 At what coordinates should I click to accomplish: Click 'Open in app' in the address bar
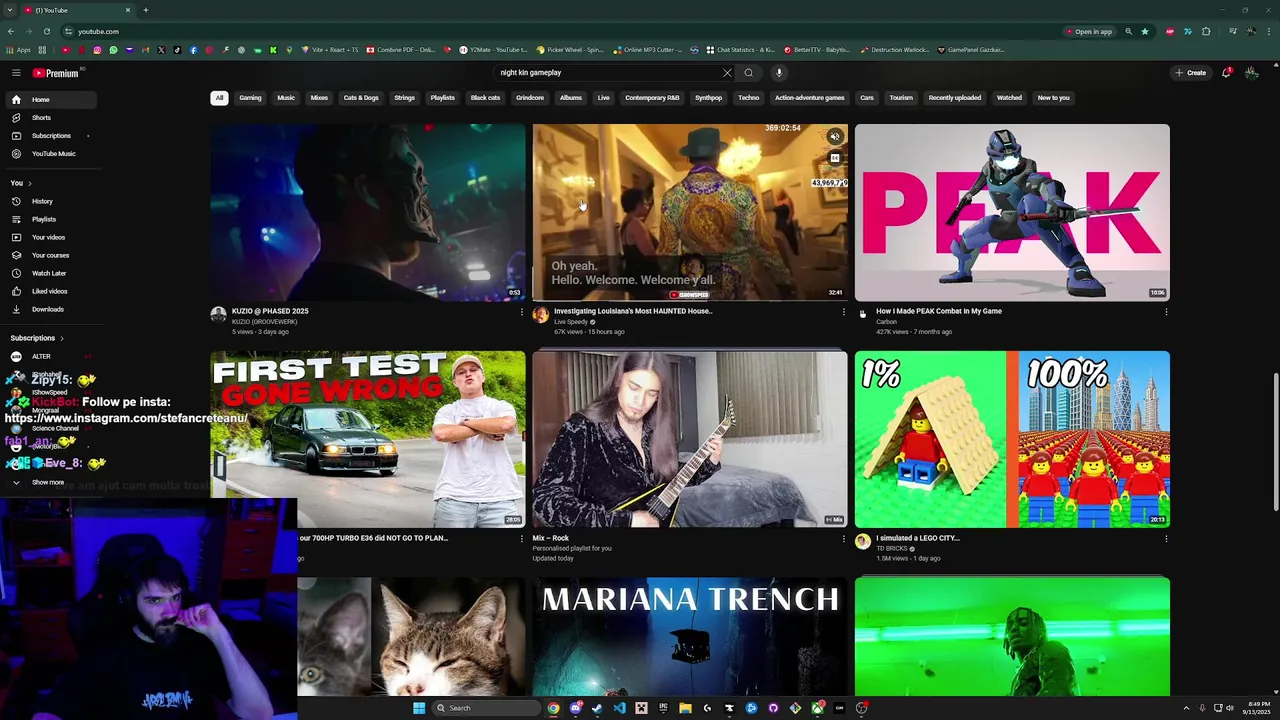click(x=1088, y=31)
